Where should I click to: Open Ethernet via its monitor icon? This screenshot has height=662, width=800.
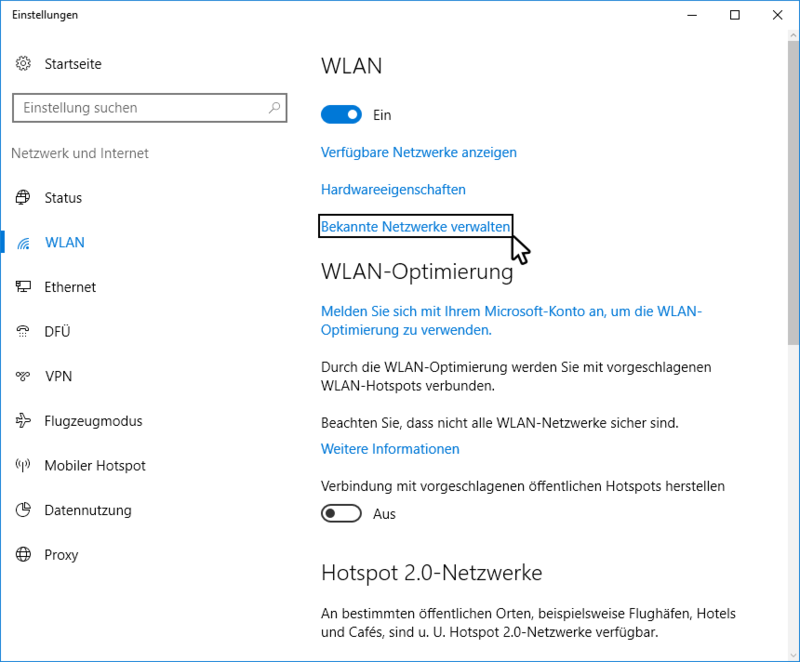click(x=23, y=287)
